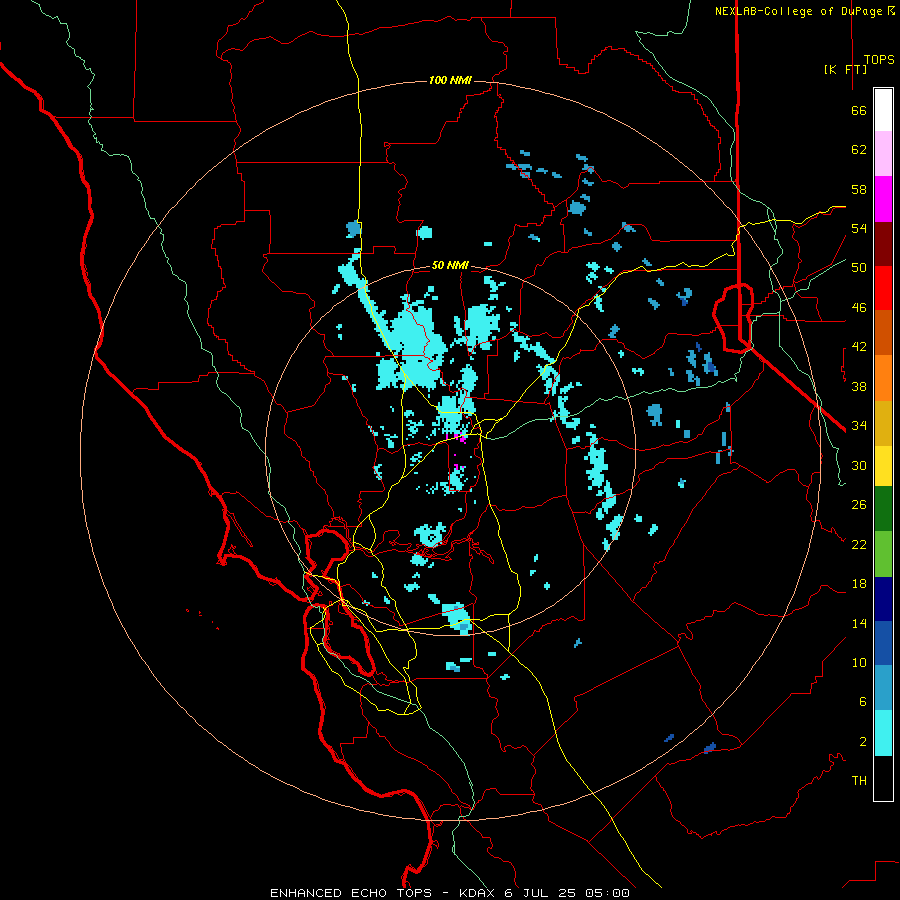Click the 'TH' legend threshold label

click(859, 780)
